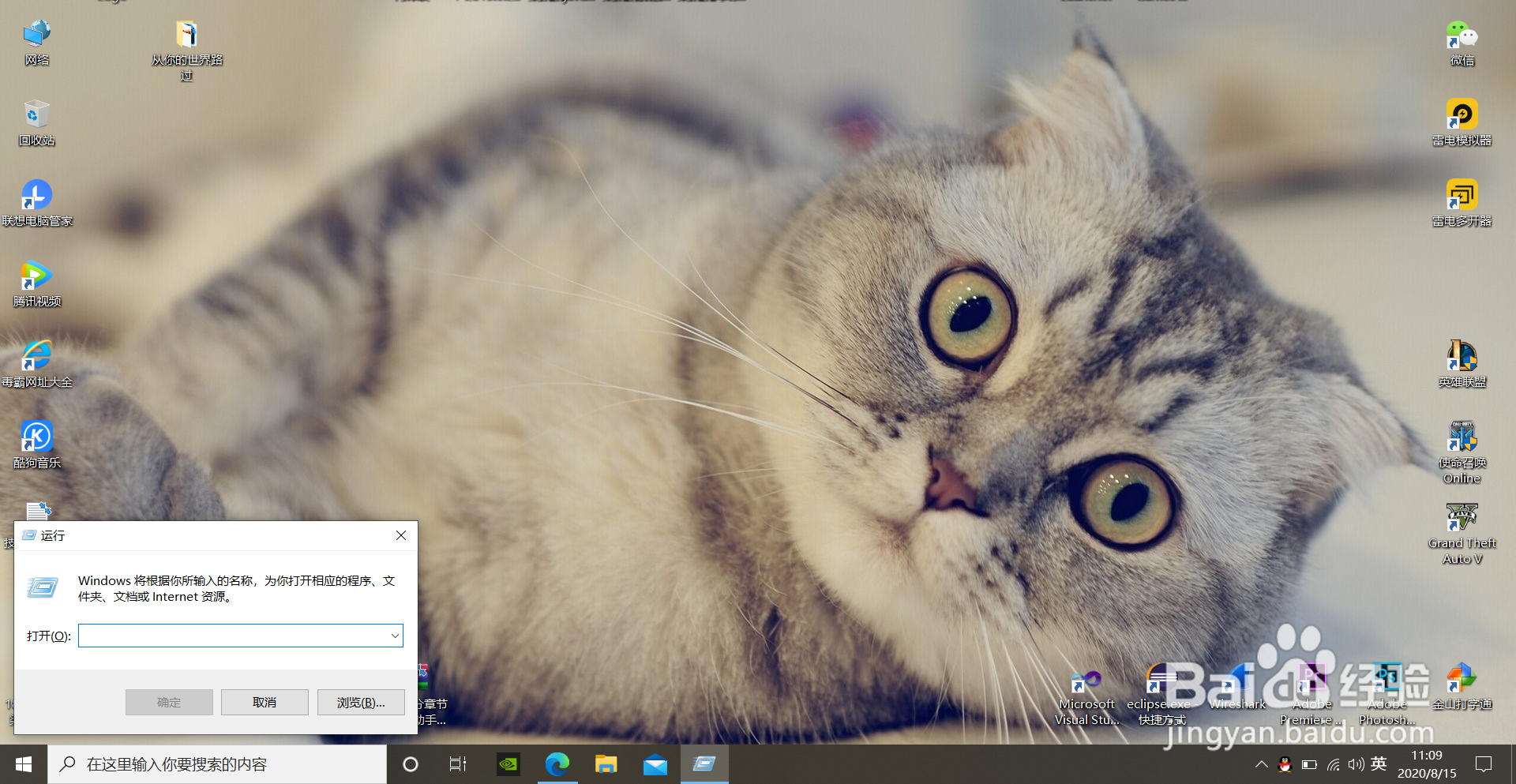Screen dimensions: 1516x784
Task: Open File Explorer from taskbar
Action: (606, 764)
